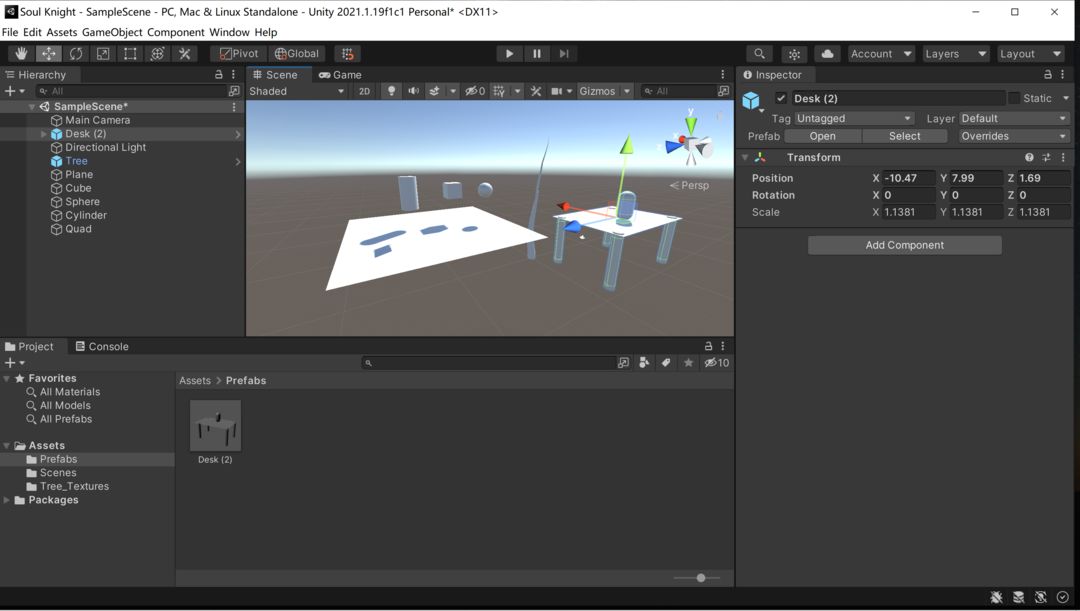
Task: Click Add Component button
Action: point(904,245)
